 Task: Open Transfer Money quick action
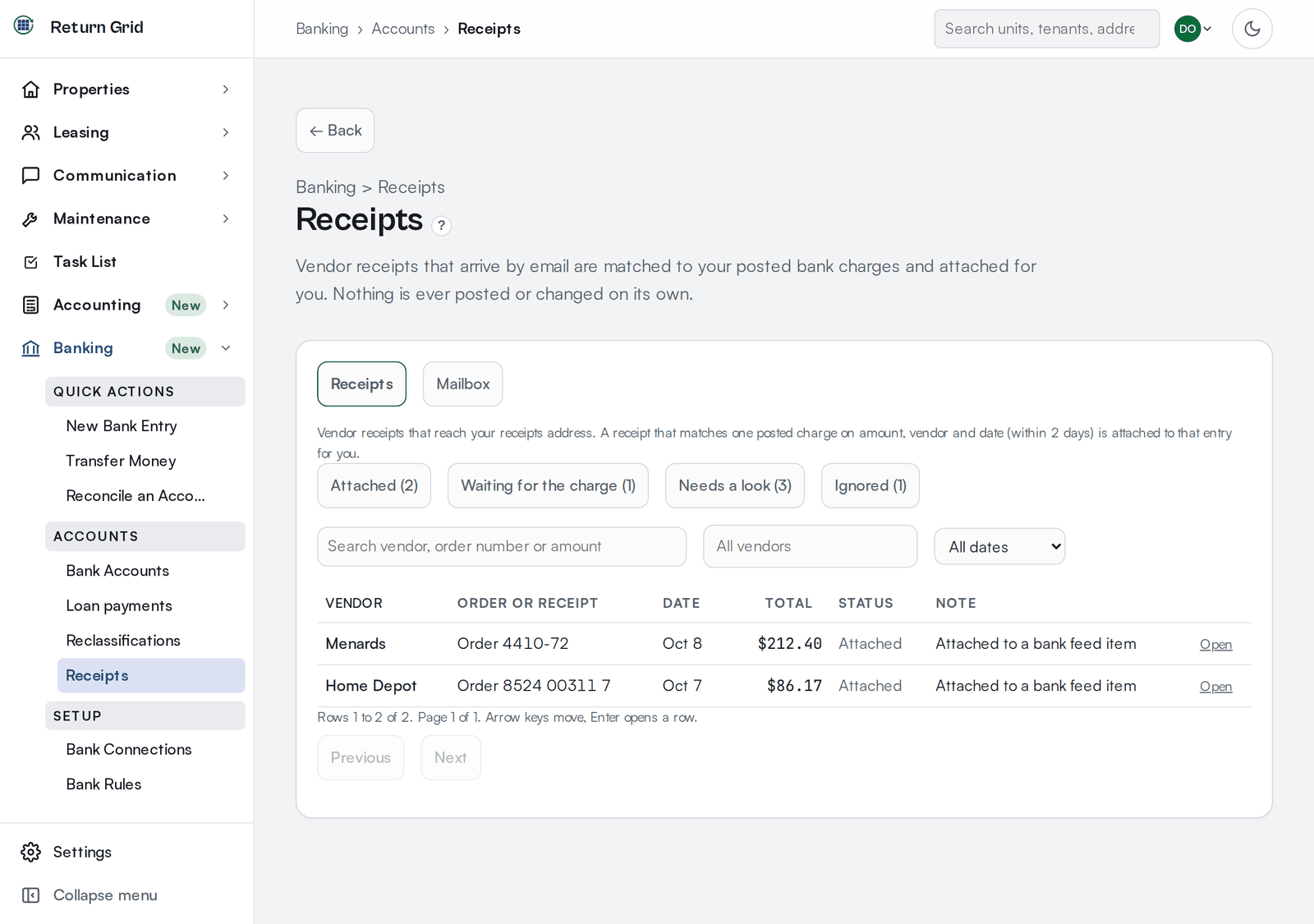click(x=121, y=461)
